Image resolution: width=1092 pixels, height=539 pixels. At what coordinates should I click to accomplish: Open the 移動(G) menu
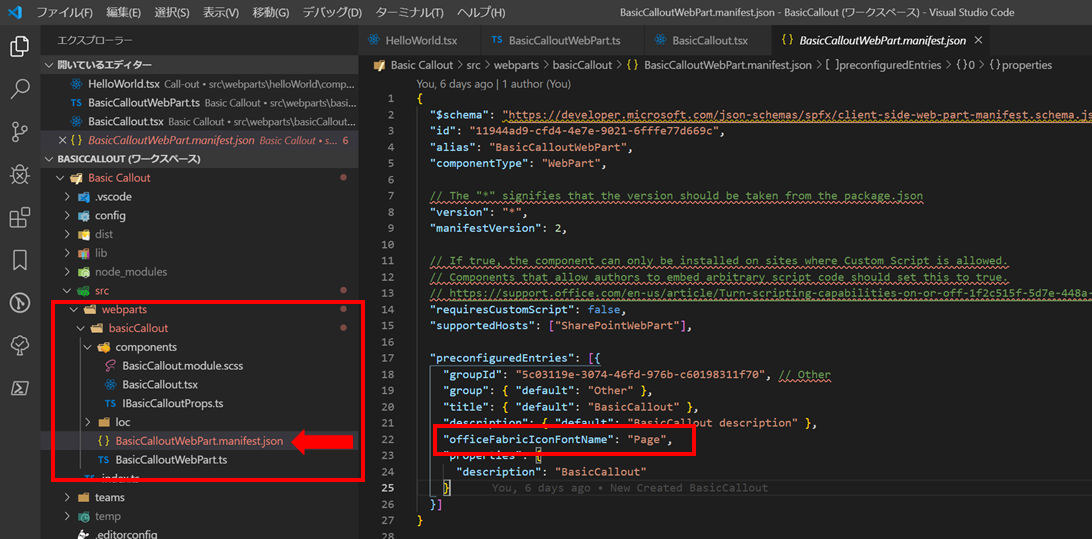coord(270,13)
